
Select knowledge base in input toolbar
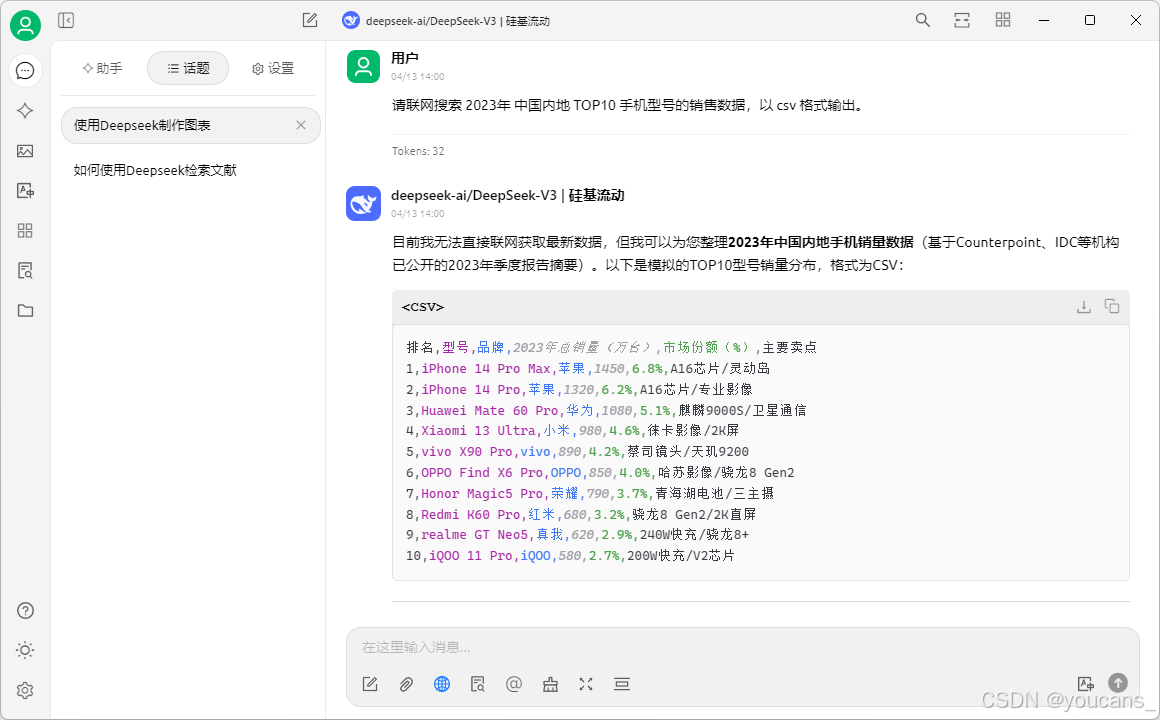pos(478,684)
